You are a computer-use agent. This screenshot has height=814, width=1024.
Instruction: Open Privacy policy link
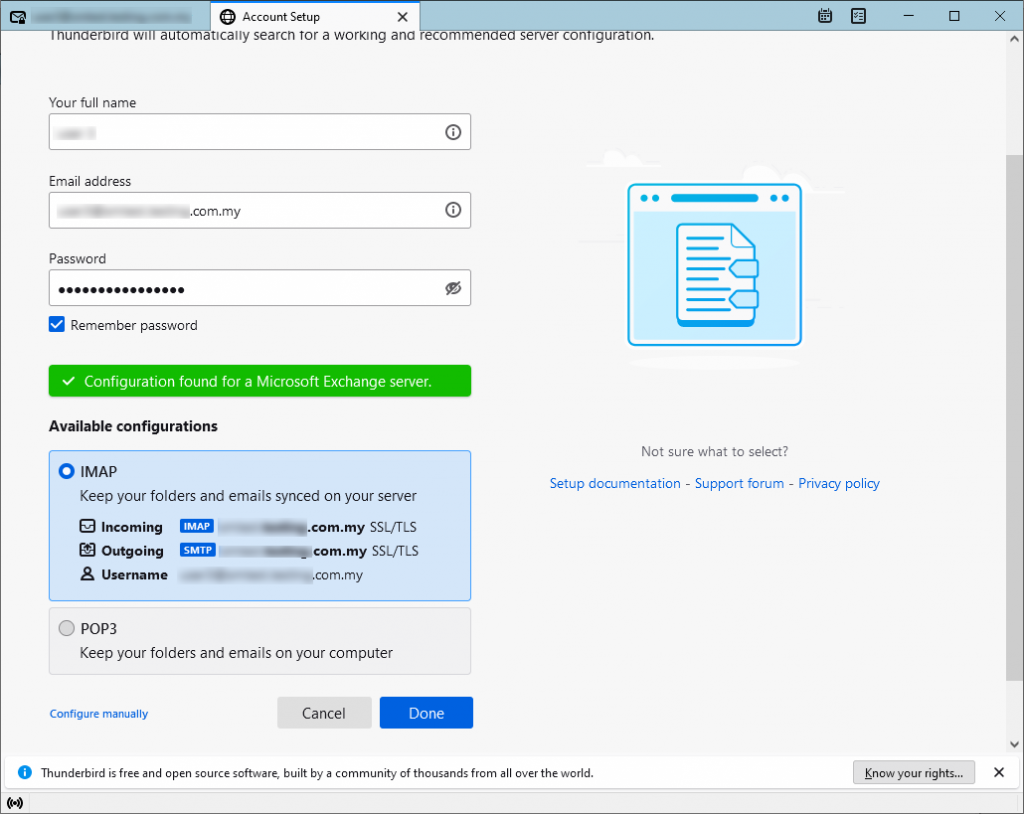(x=839, y=483)
